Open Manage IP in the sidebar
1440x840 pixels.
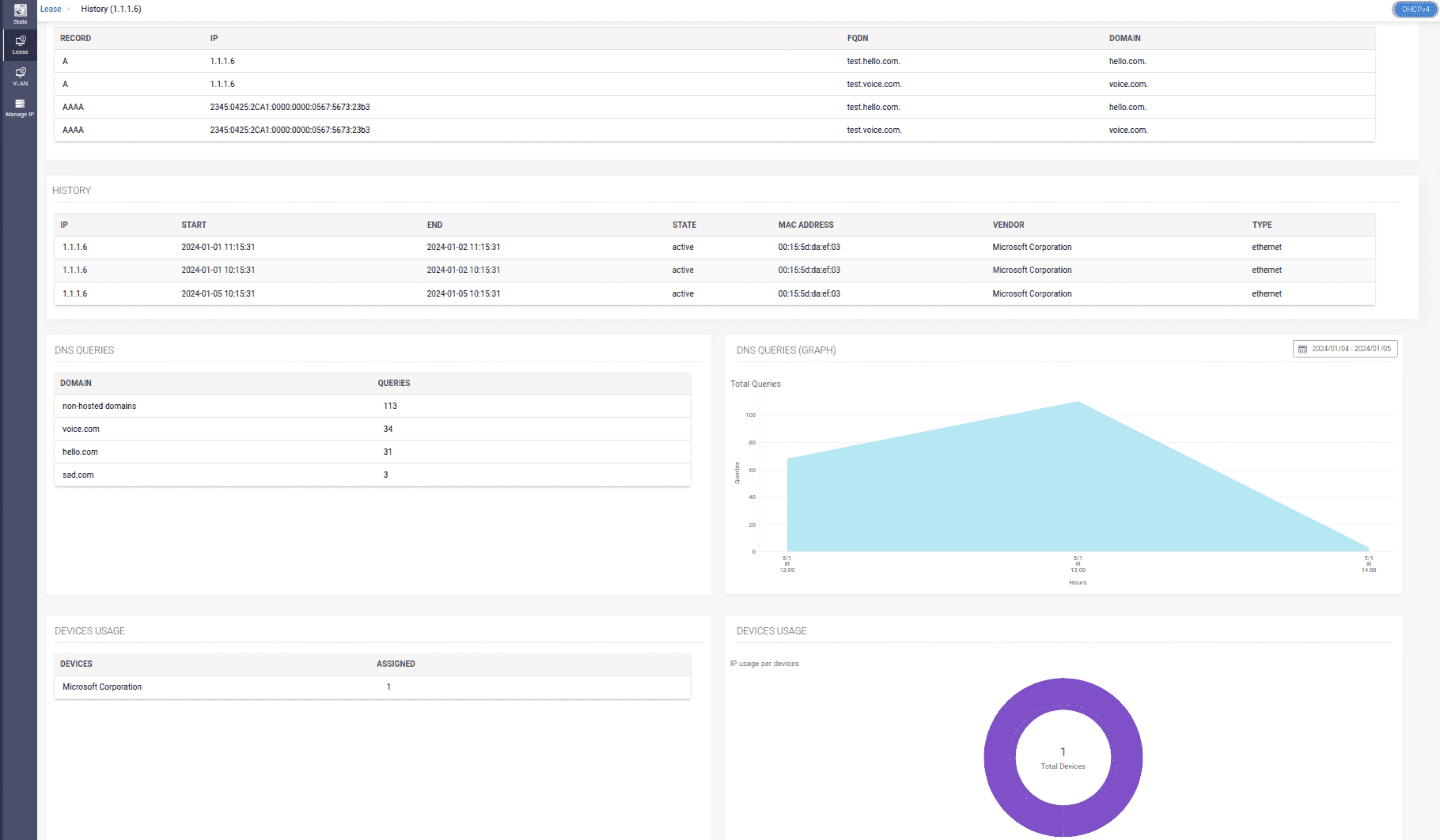click(x=20, y=108)
